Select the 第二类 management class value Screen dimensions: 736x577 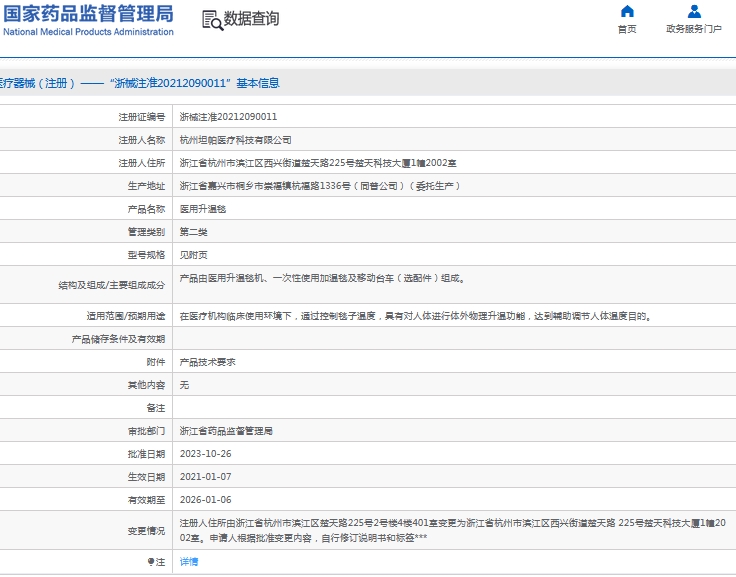click(193, 232)
